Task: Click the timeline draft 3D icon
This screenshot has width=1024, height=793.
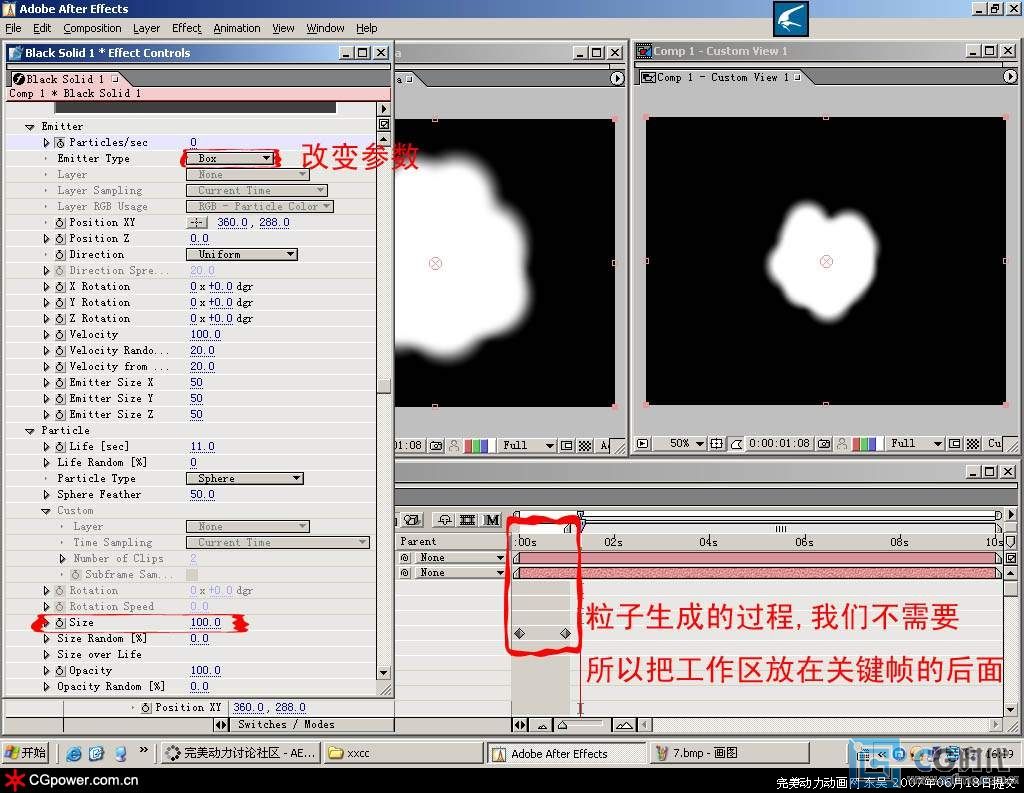Action: tap(411, 521)
